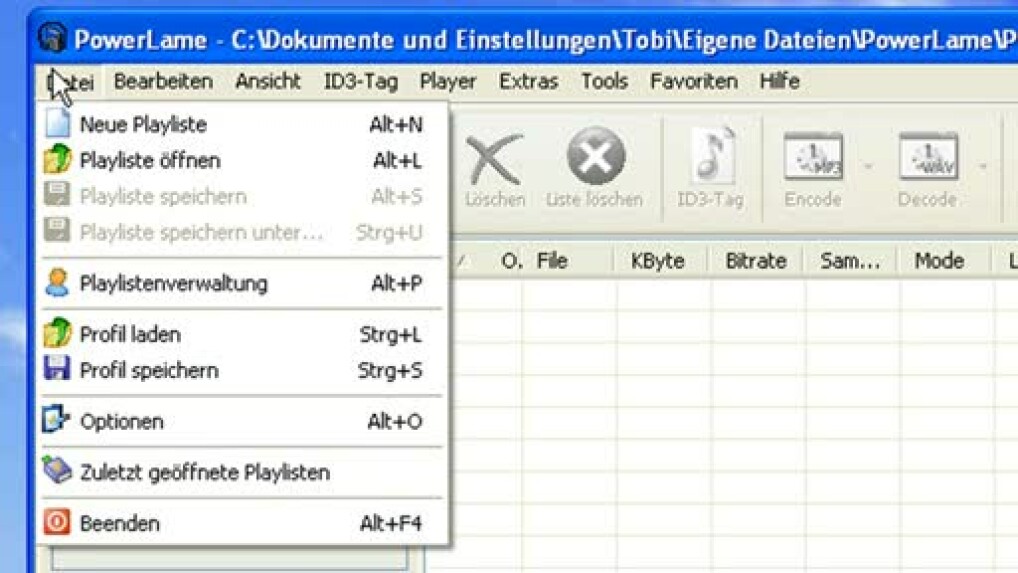This screenshot has height=573, width=1018.
Task: Sort the list by Bitrate column header
Action: (756, 261)
